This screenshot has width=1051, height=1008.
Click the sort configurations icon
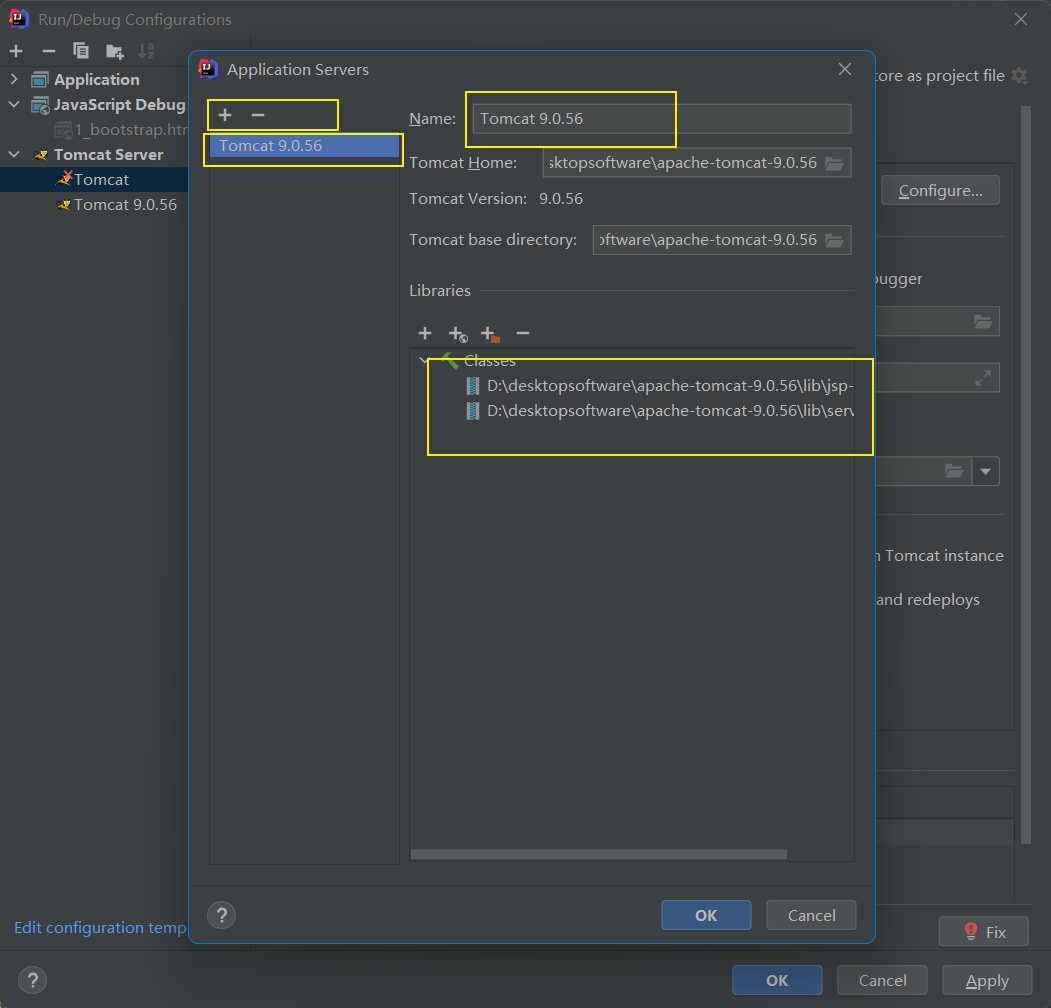145,51
